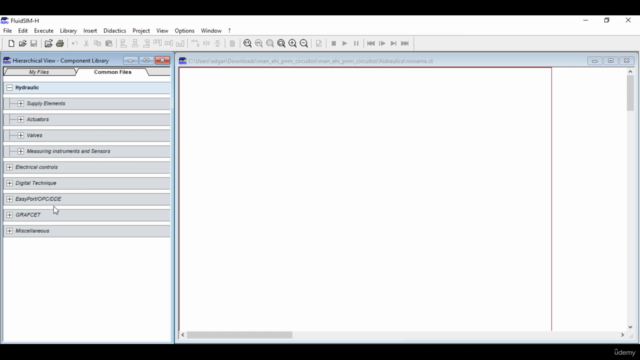
Task: Open the Options menu
Action: [x=184, y=31]
